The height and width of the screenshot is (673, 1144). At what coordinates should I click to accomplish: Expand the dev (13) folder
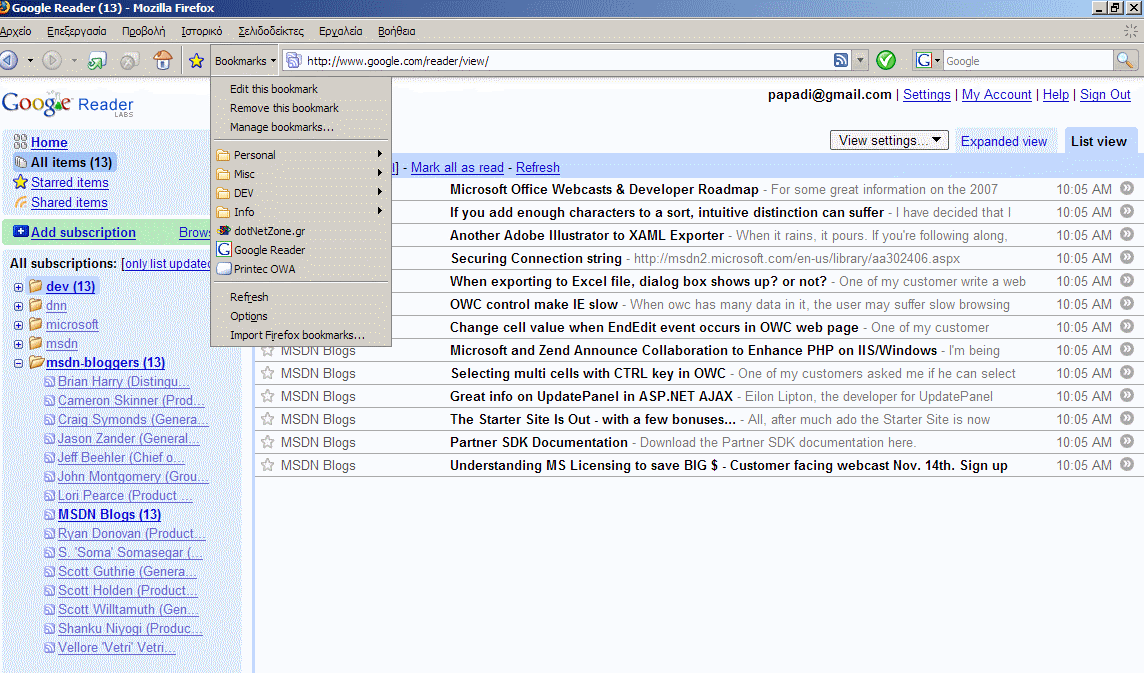coord(18,287)
